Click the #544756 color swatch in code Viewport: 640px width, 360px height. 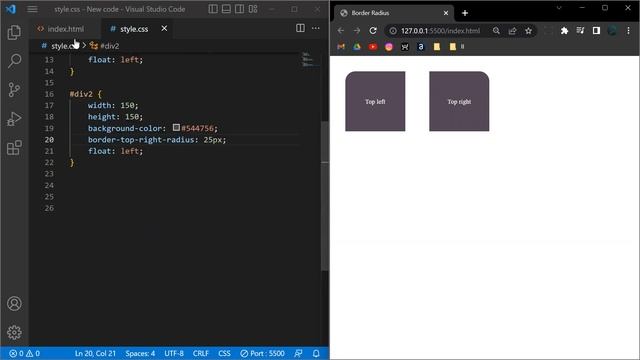(x=176, y=128)
